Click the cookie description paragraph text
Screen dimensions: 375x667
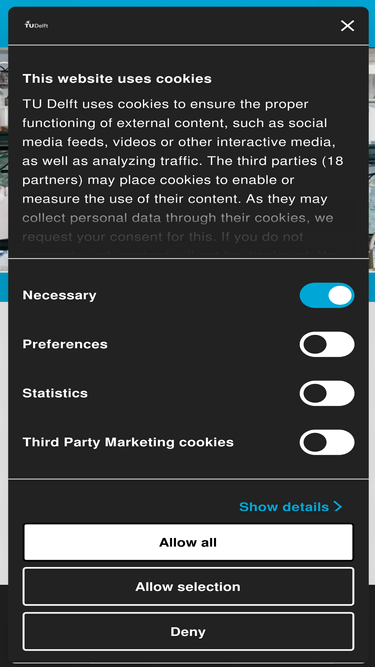point(183,170)
